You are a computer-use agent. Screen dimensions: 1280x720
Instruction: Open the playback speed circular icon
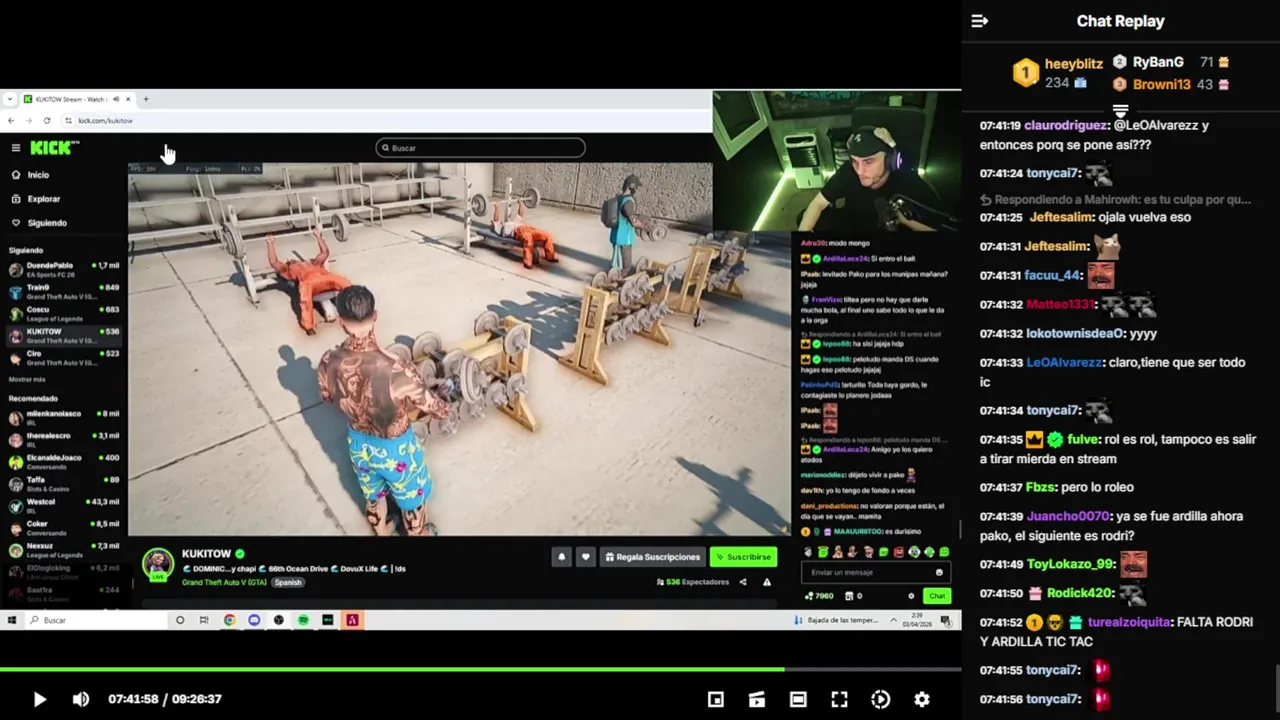(x=880, y=699)
